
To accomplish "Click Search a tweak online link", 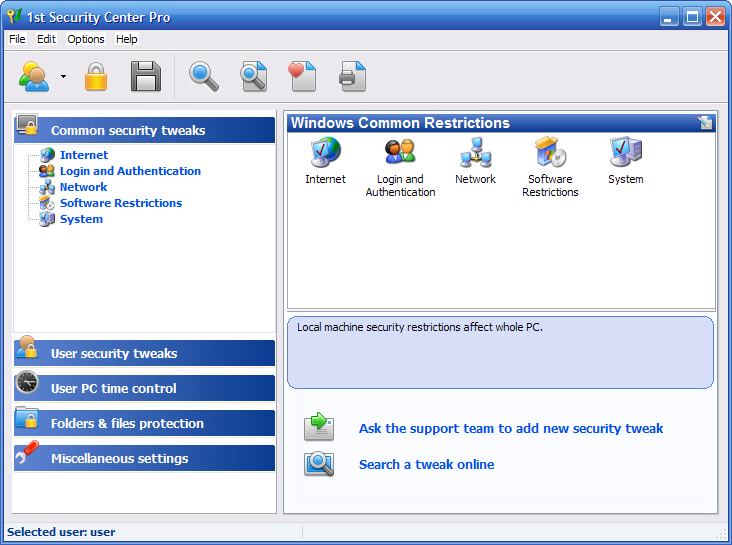I will (x=426, y=464).
